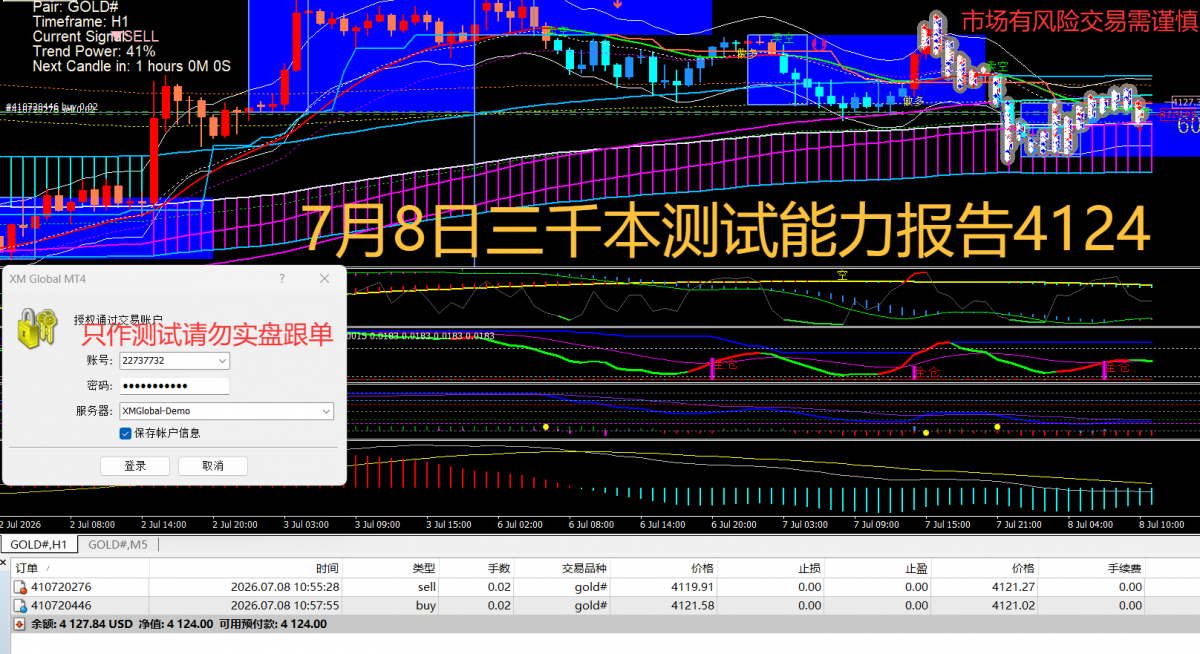Click the 3 Jul 03:00 time axis label
Image resolution: width=1200 pixels, height=654 pixels.
coord(307,524)
